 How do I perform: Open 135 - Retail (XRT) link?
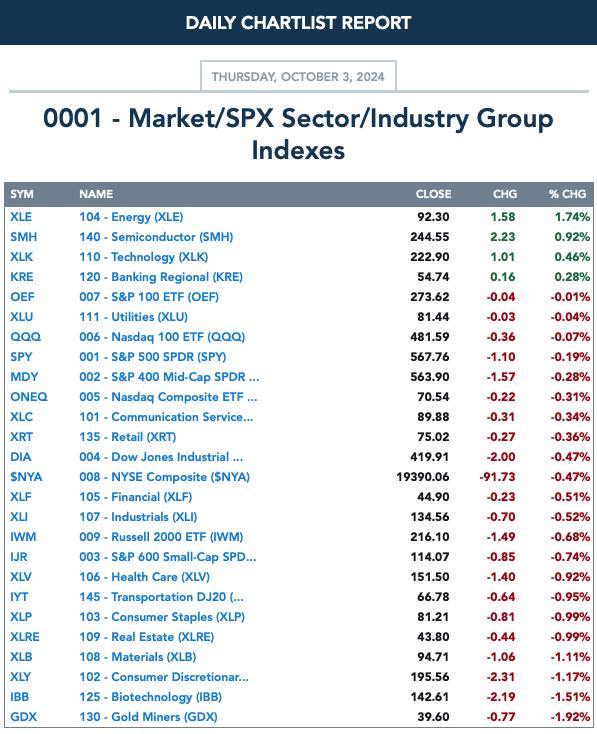point(127,437)
